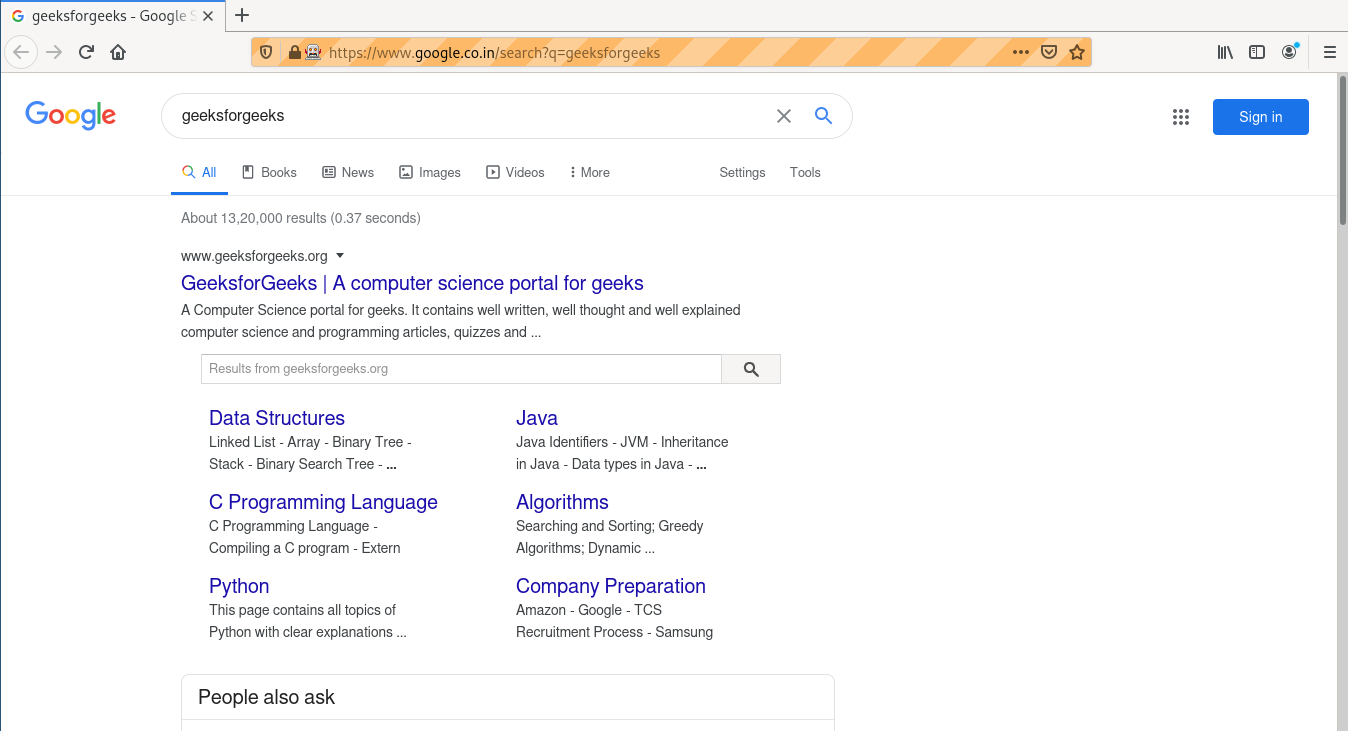Screen dimensions: 1348x731
Task: Open Firefox library view
Action: (x=1225, y=53)
